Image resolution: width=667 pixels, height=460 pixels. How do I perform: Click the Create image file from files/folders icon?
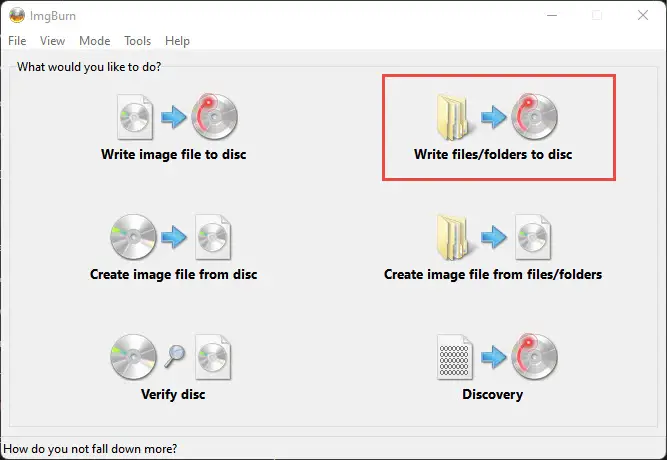(494, 237)
